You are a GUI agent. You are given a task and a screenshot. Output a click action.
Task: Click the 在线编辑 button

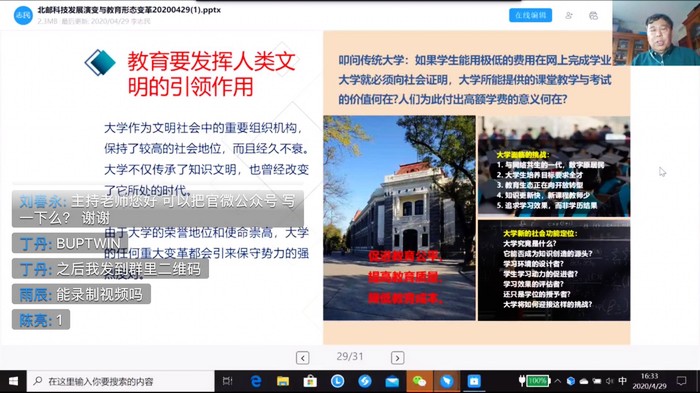(530, 15)
